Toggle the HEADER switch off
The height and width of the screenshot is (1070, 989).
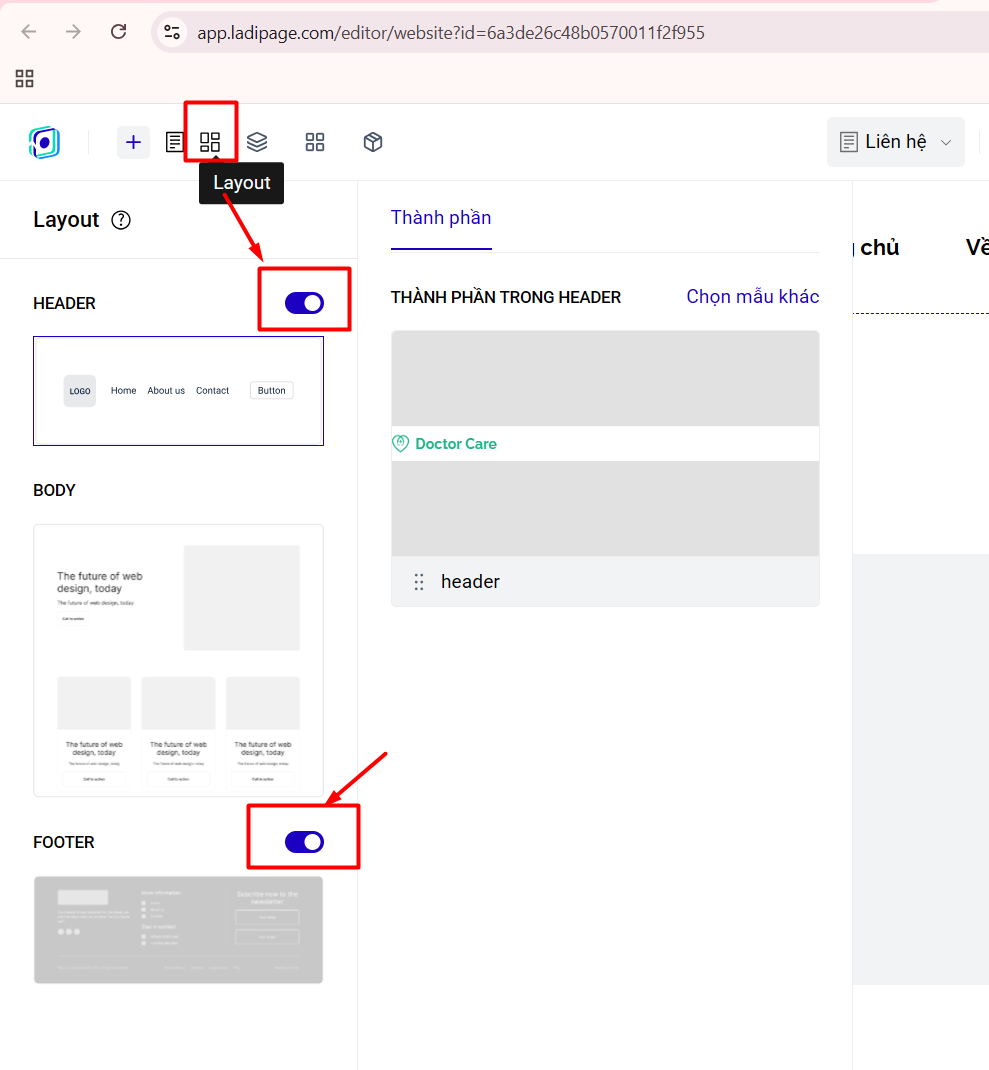(x=304, y=303)
